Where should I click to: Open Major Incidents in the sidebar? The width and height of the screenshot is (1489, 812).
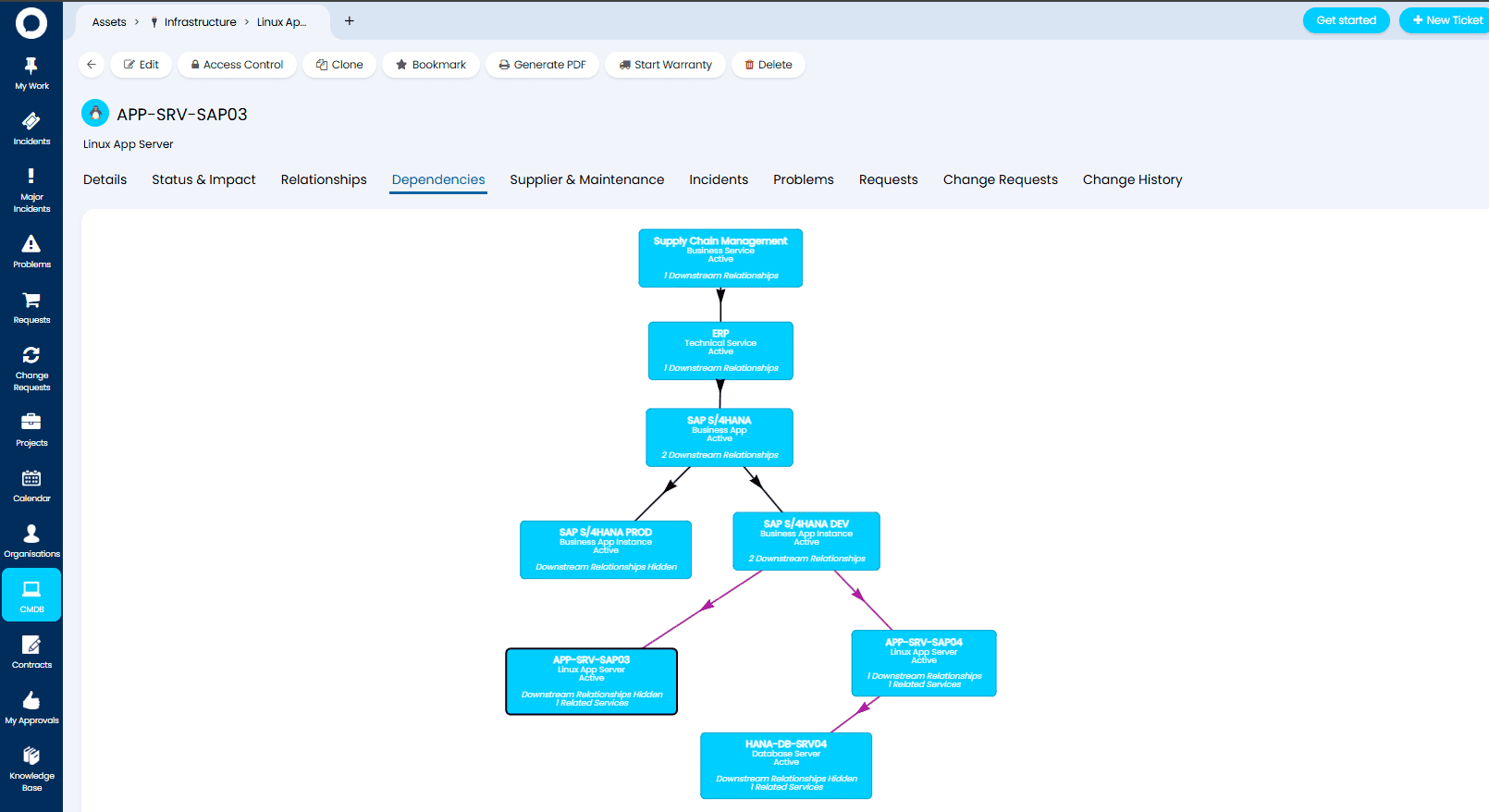[31, 190]
